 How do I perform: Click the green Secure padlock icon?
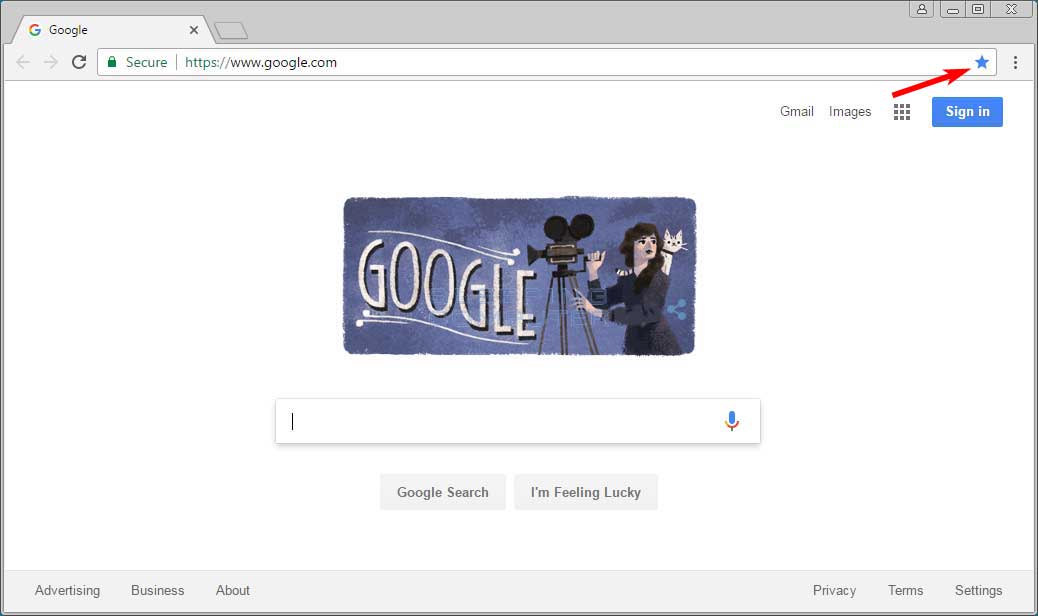112,62
